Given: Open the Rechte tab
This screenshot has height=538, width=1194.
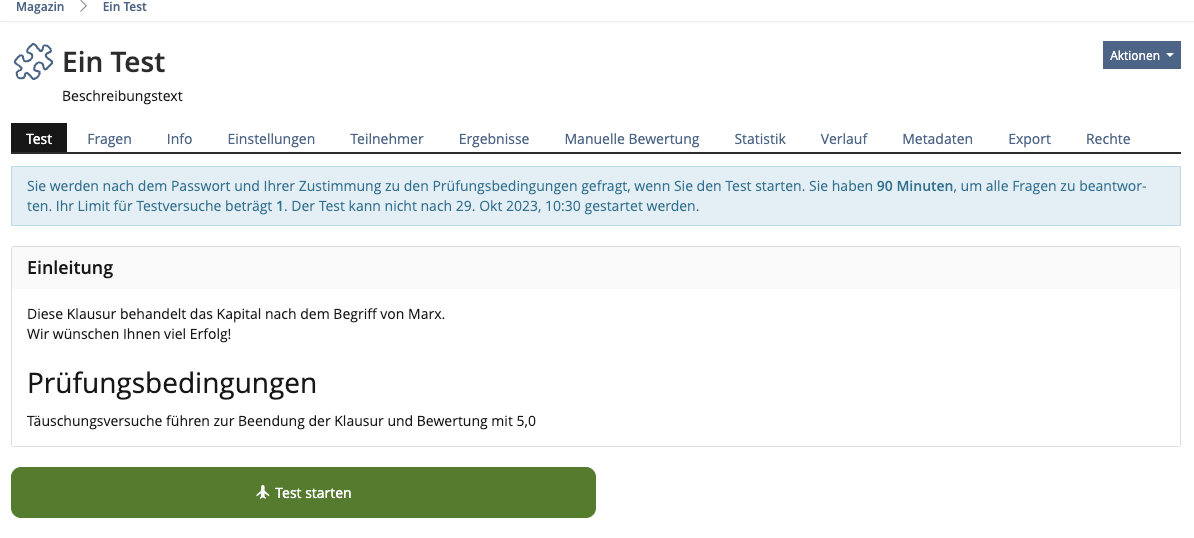Looking at the screenshot, I should (1108, 139).
